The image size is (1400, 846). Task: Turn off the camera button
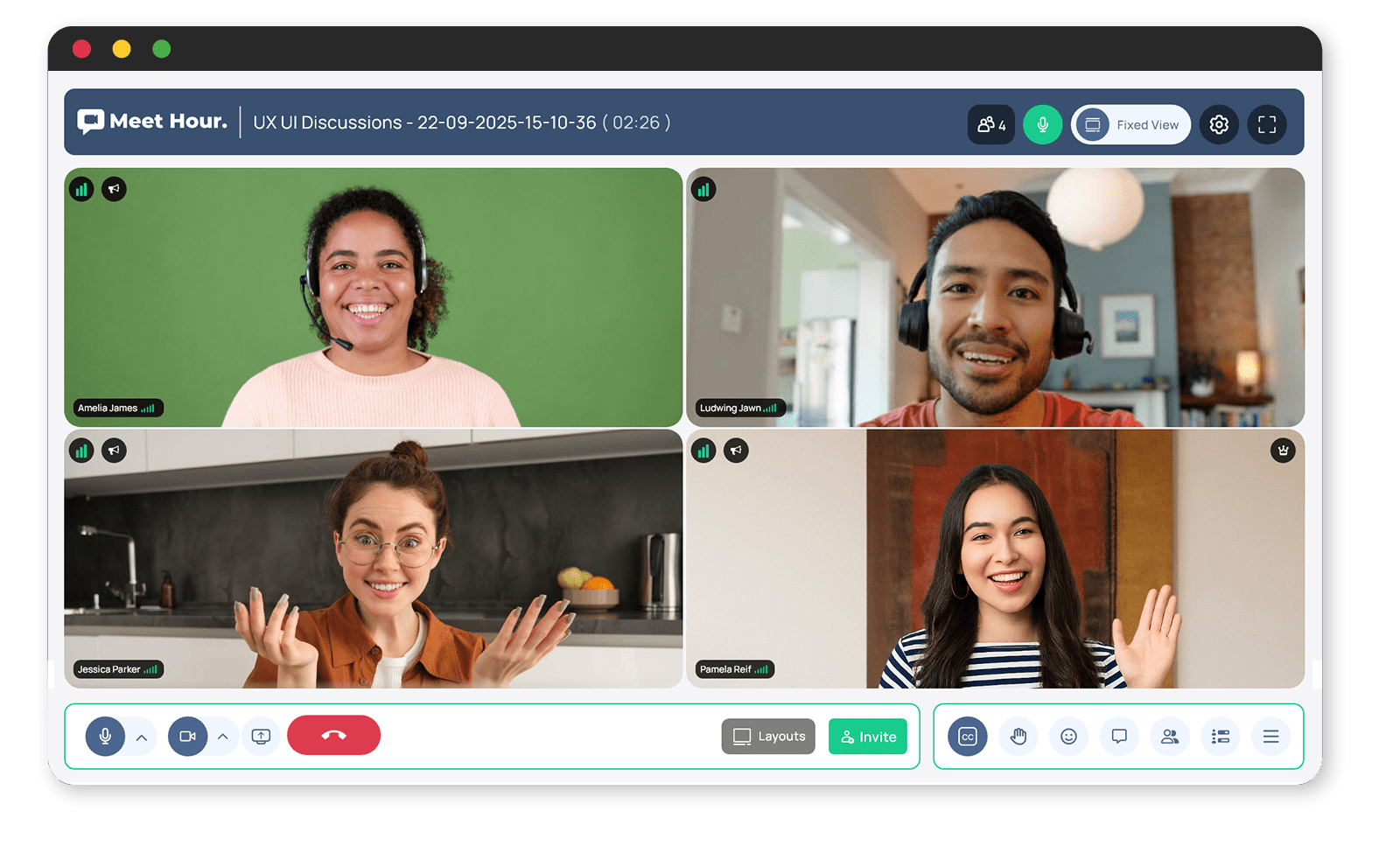pos(187,737)
